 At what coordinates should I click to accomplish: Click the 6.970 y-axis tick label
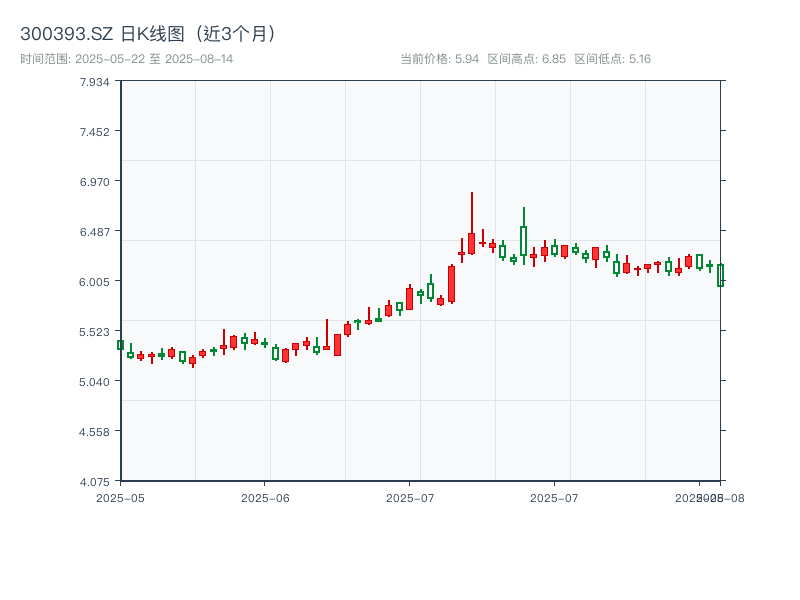pyautogui.click(x=94, y=182)
